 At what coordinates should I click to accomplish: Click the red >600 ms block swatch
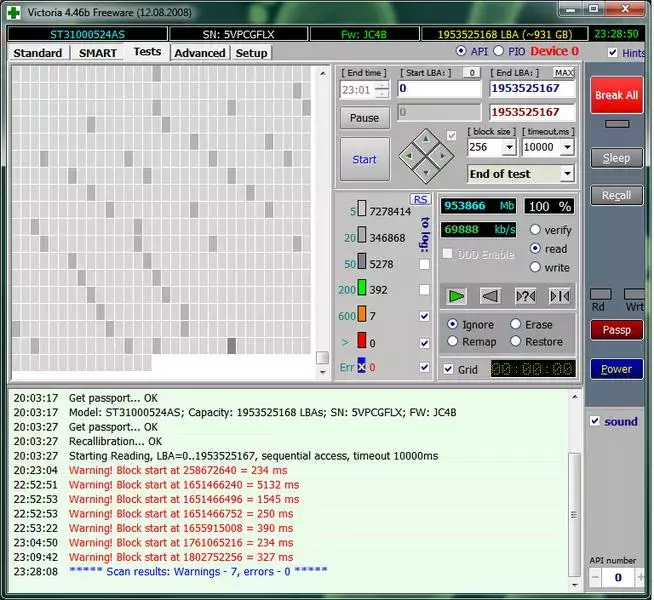tap(362, 340)
